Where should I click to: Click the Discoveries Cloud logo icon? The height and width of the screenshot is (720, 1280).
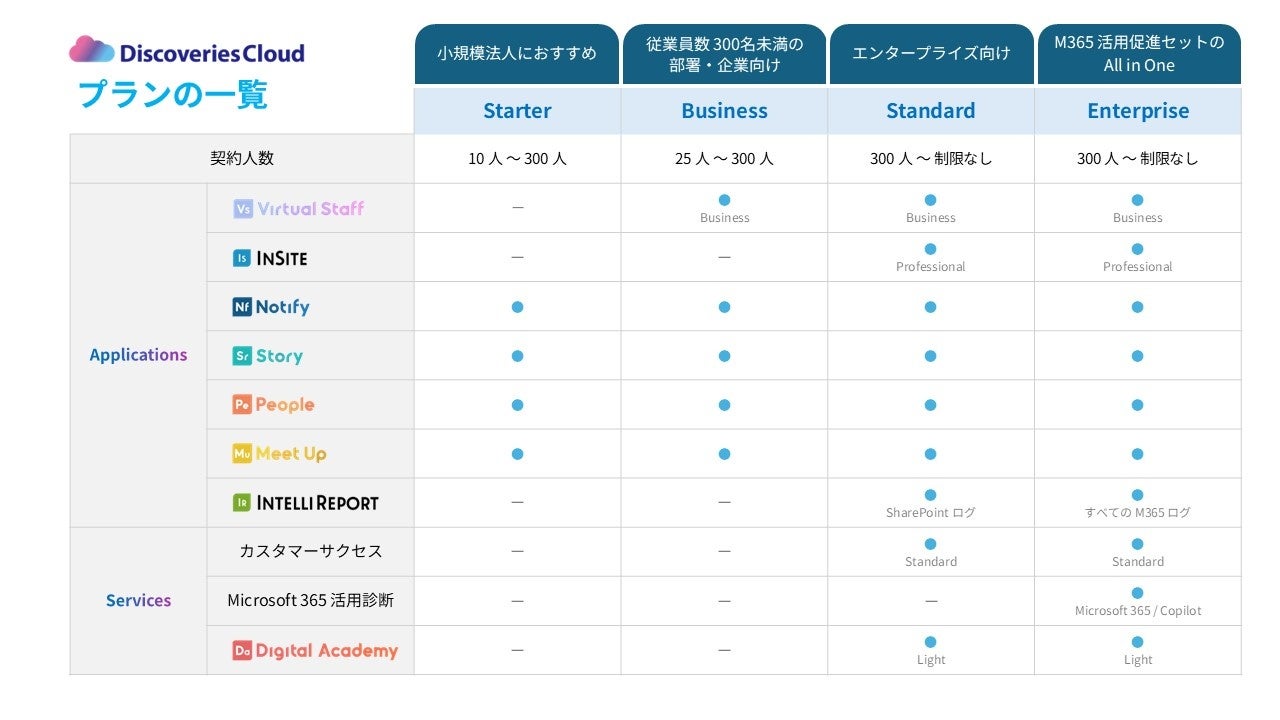pyautogui.click(x=92, y=50)
